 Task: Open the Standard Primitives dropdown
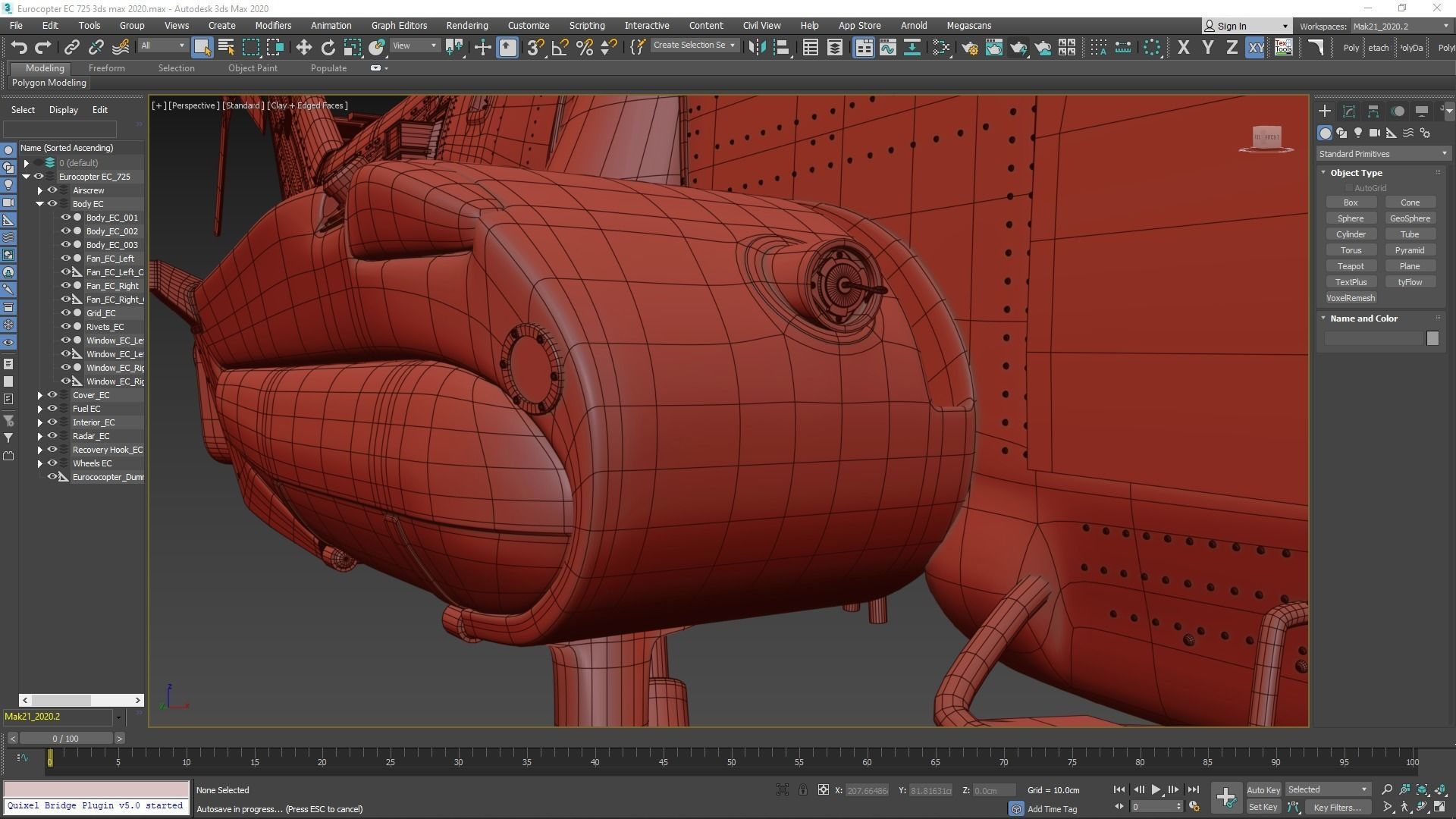[1383, 154]
